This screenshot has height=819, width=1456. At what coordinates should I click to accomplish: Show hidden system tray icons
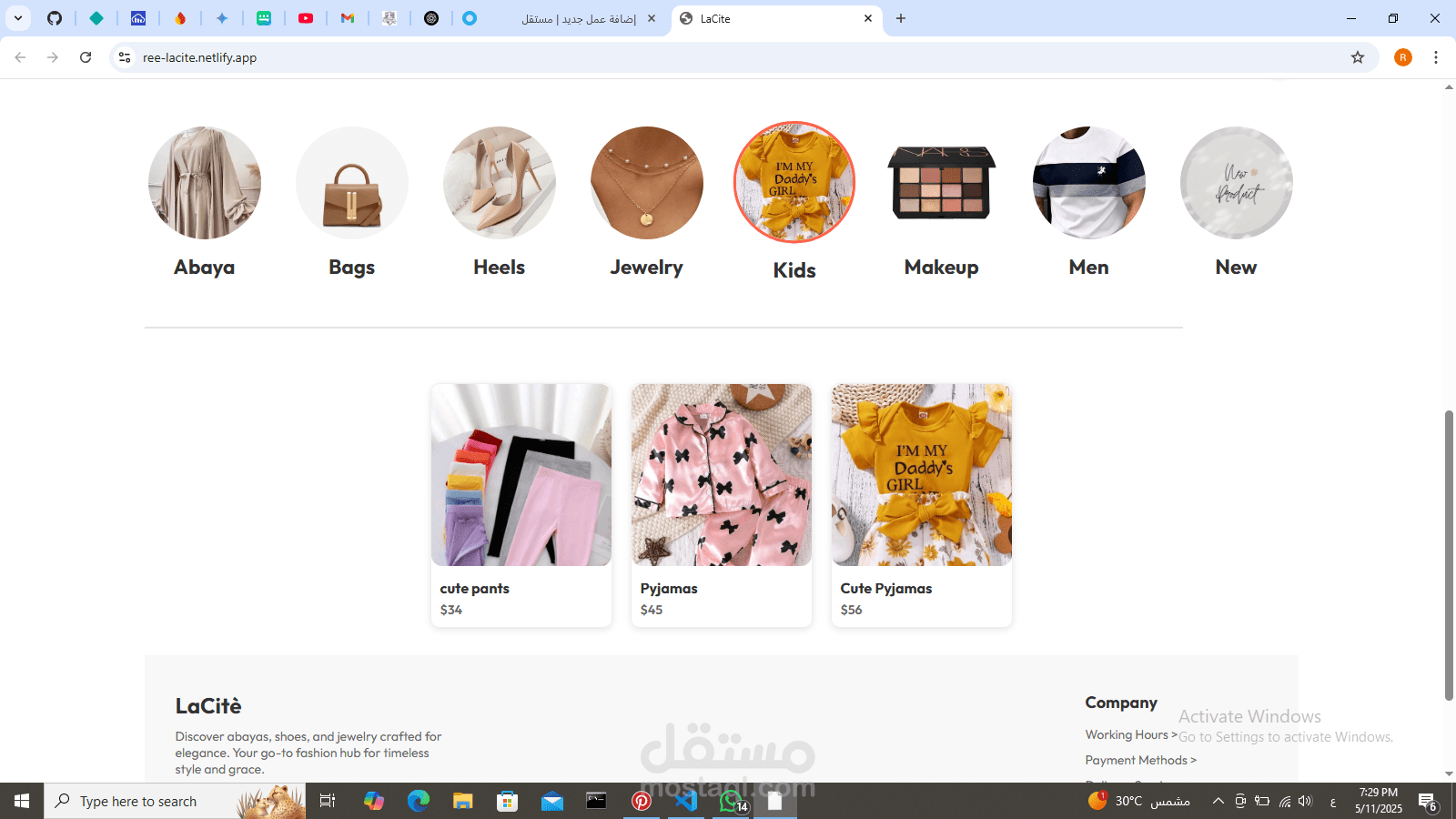point(1218,801)
